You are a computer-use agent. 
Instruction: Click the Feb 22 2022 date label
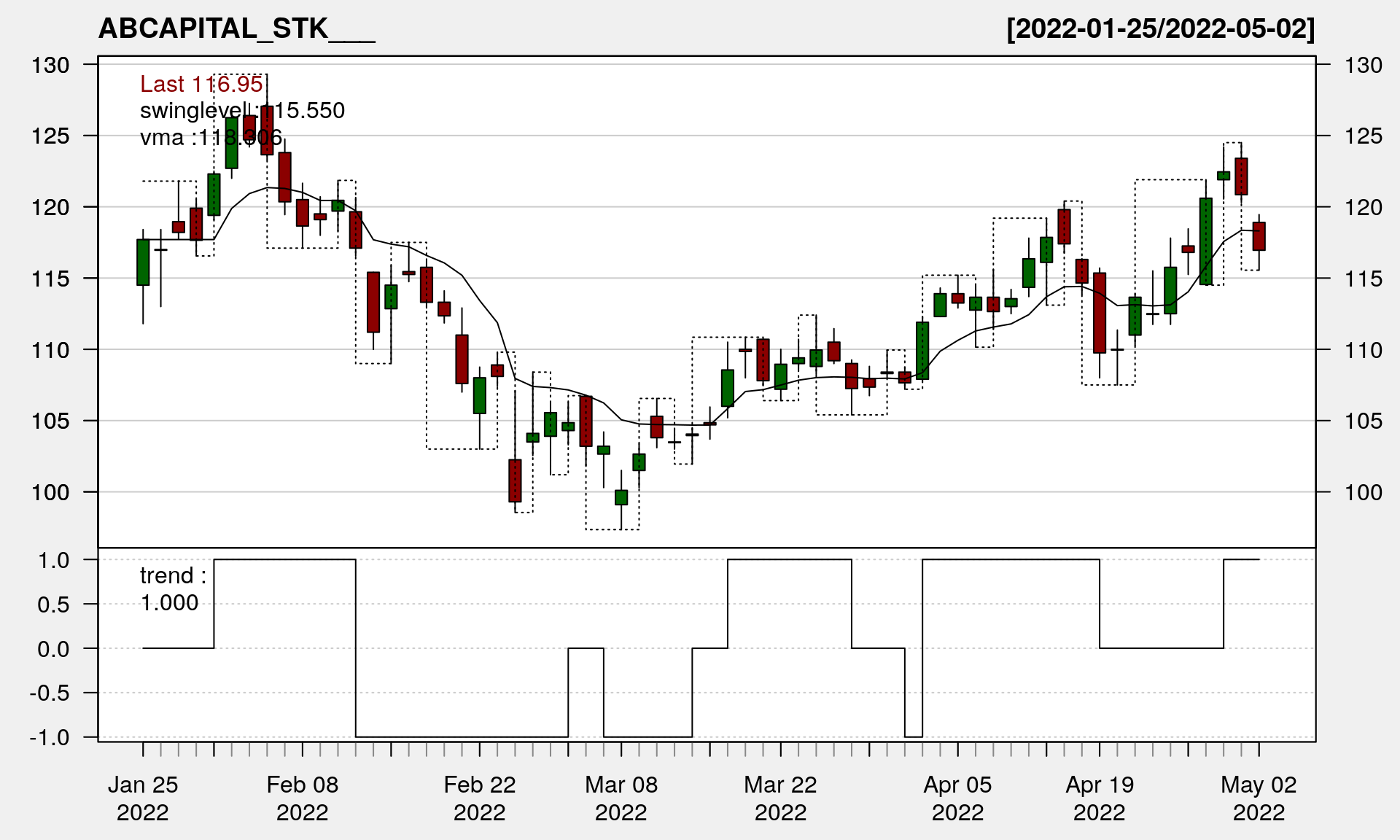coord(479,798)
